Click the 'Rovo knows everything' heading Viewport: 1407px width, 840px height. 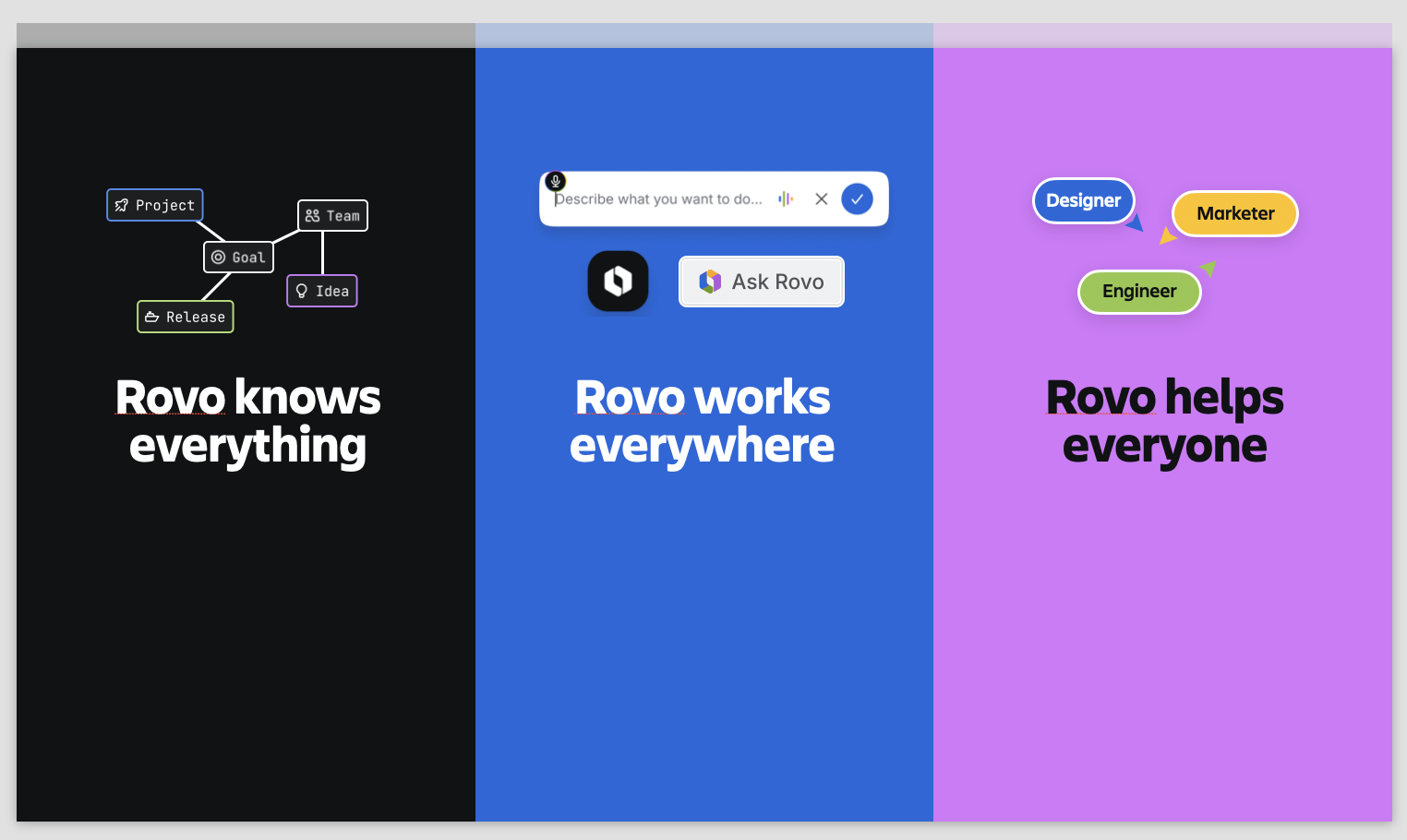247,422
